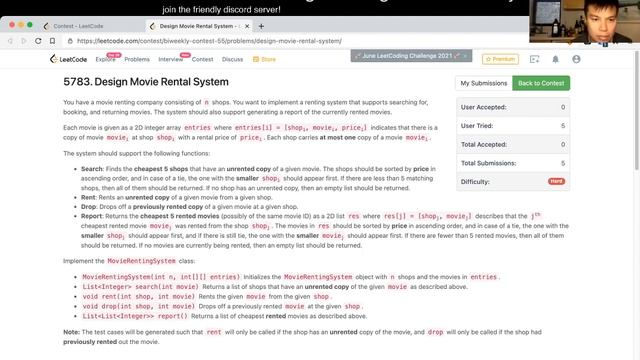Click the User Tried row

513,126
